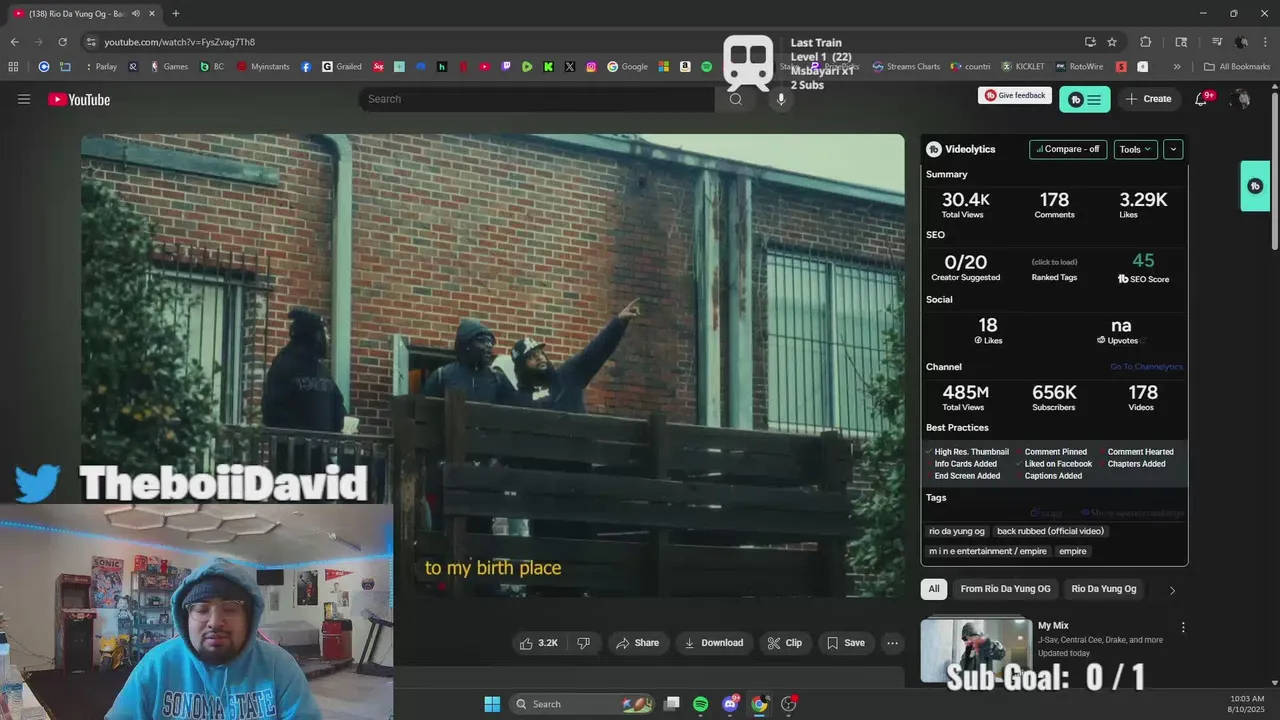This screenshot has width=1280, height=720.
Task: Show next filter chips with right arrow
Action: pos(1172,590)
